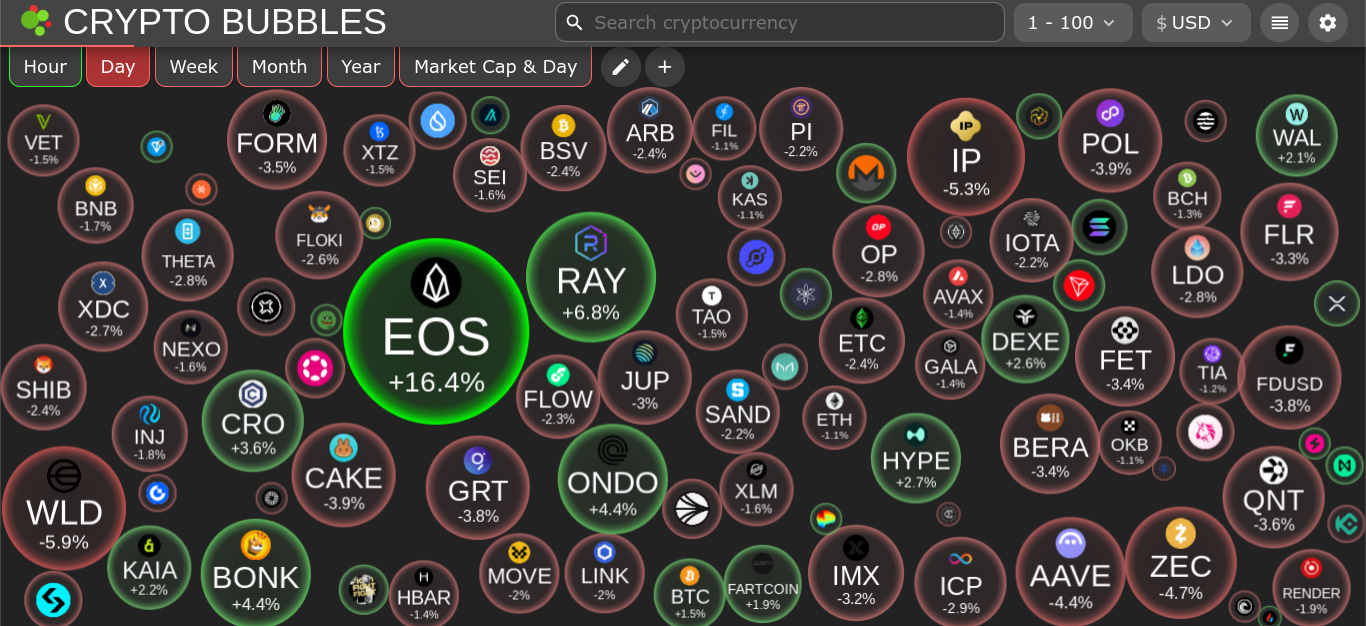Select the ETH bubble
Viewport: 1366px width, 626px height.
point(834,417)
